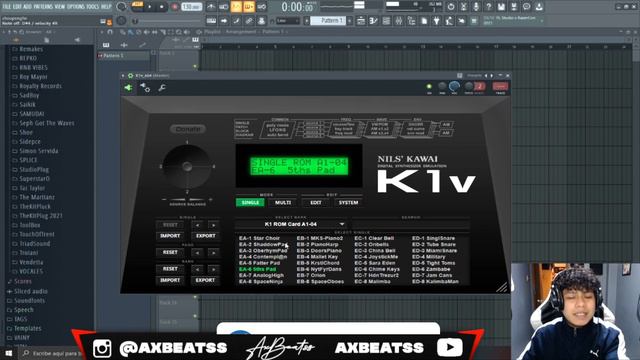Click IMPORT in the Single section
The image size is (640, 360).
click(x=170, y=236)
